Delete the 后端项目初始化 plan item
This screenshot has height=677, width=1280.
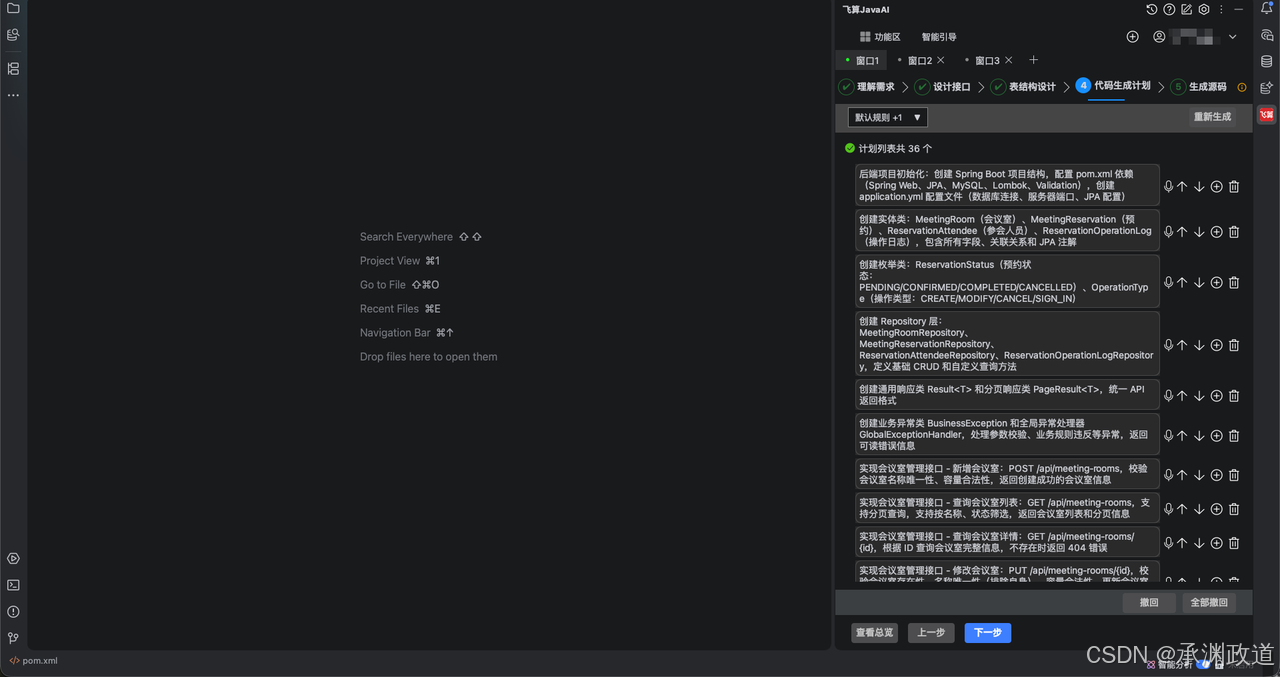1234,186
